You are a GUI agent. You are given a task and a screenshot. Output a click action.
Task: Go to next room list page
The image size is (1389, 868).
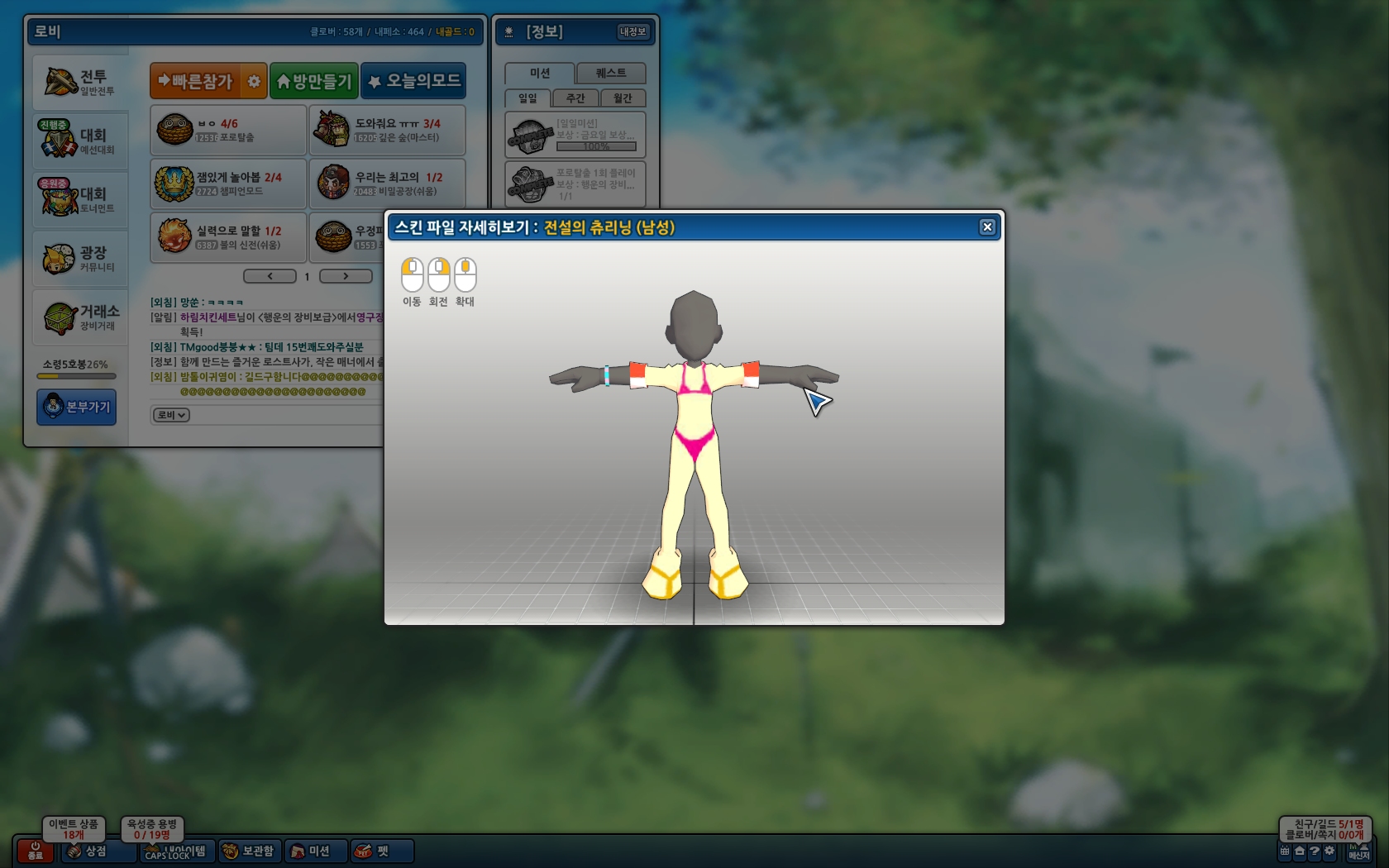click(346, 276)
